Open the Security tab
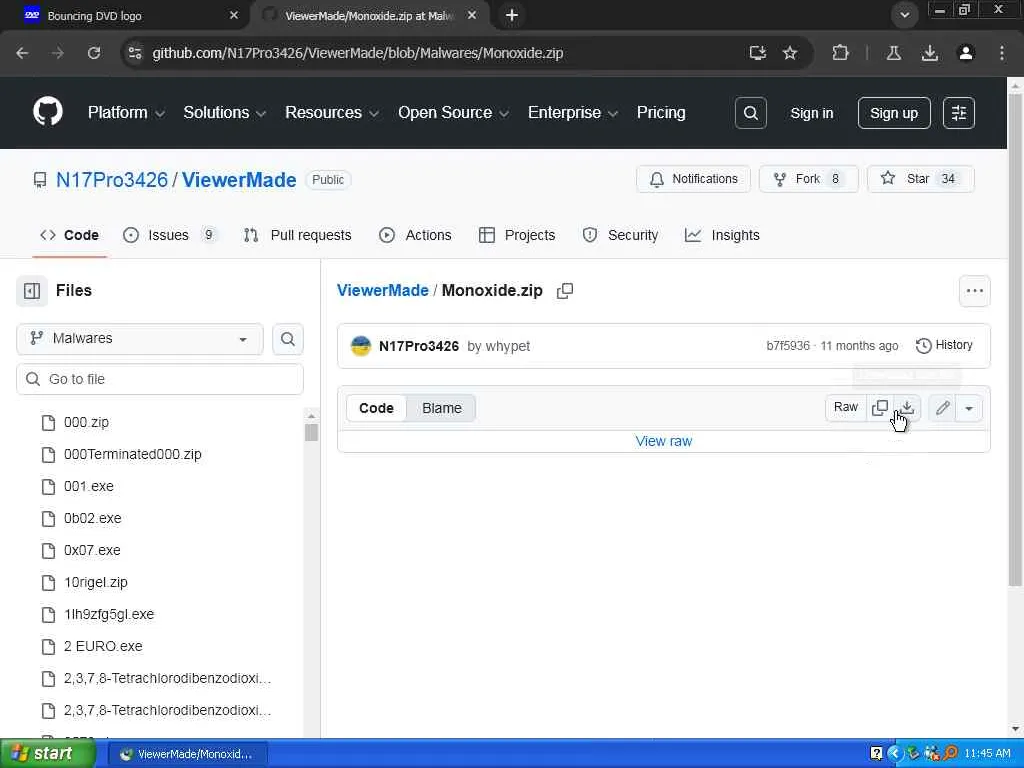 [x=620, y=235]
